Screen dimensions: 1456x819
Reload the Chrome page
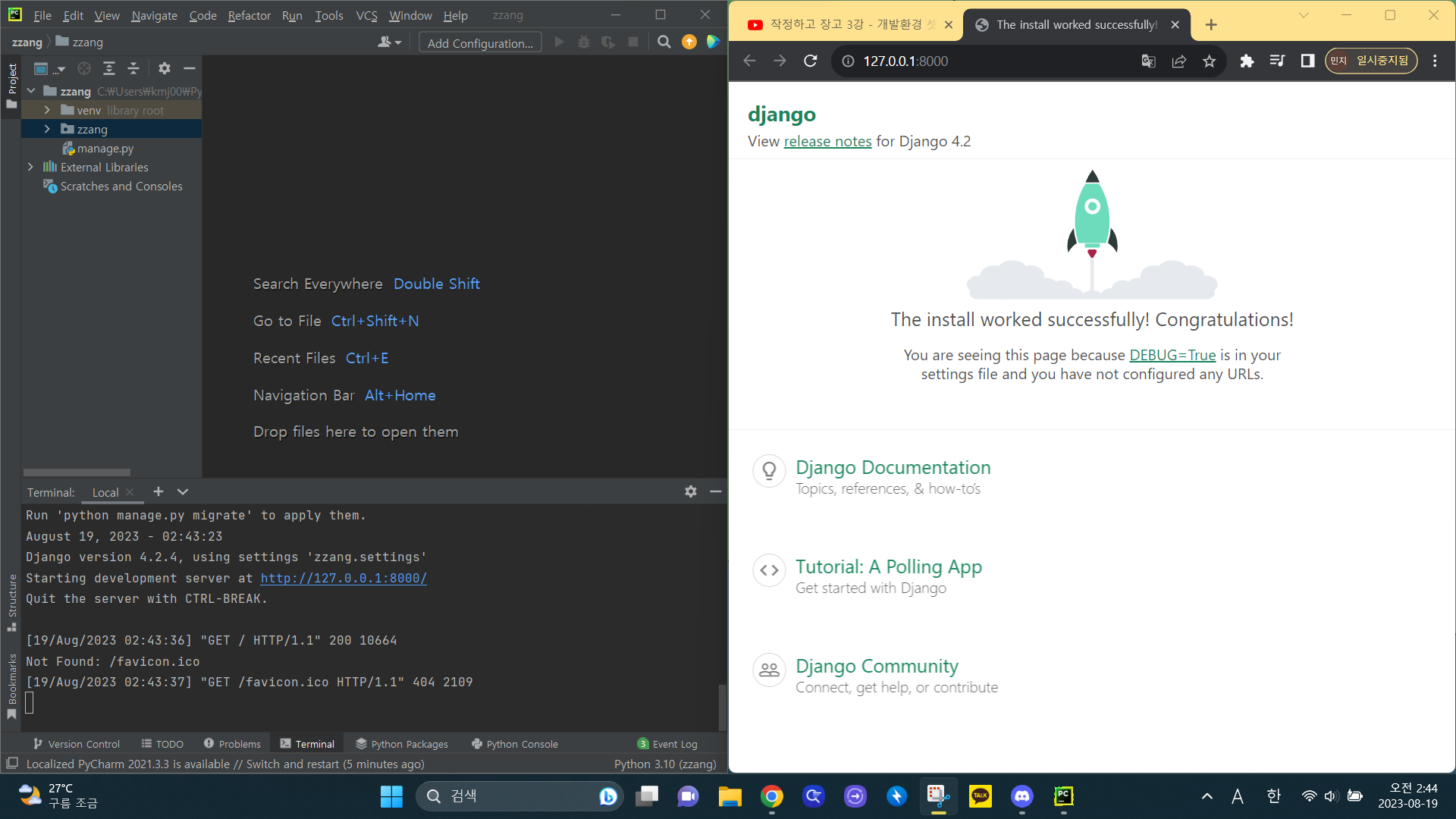pyautogui.click(x=811, y=61)
